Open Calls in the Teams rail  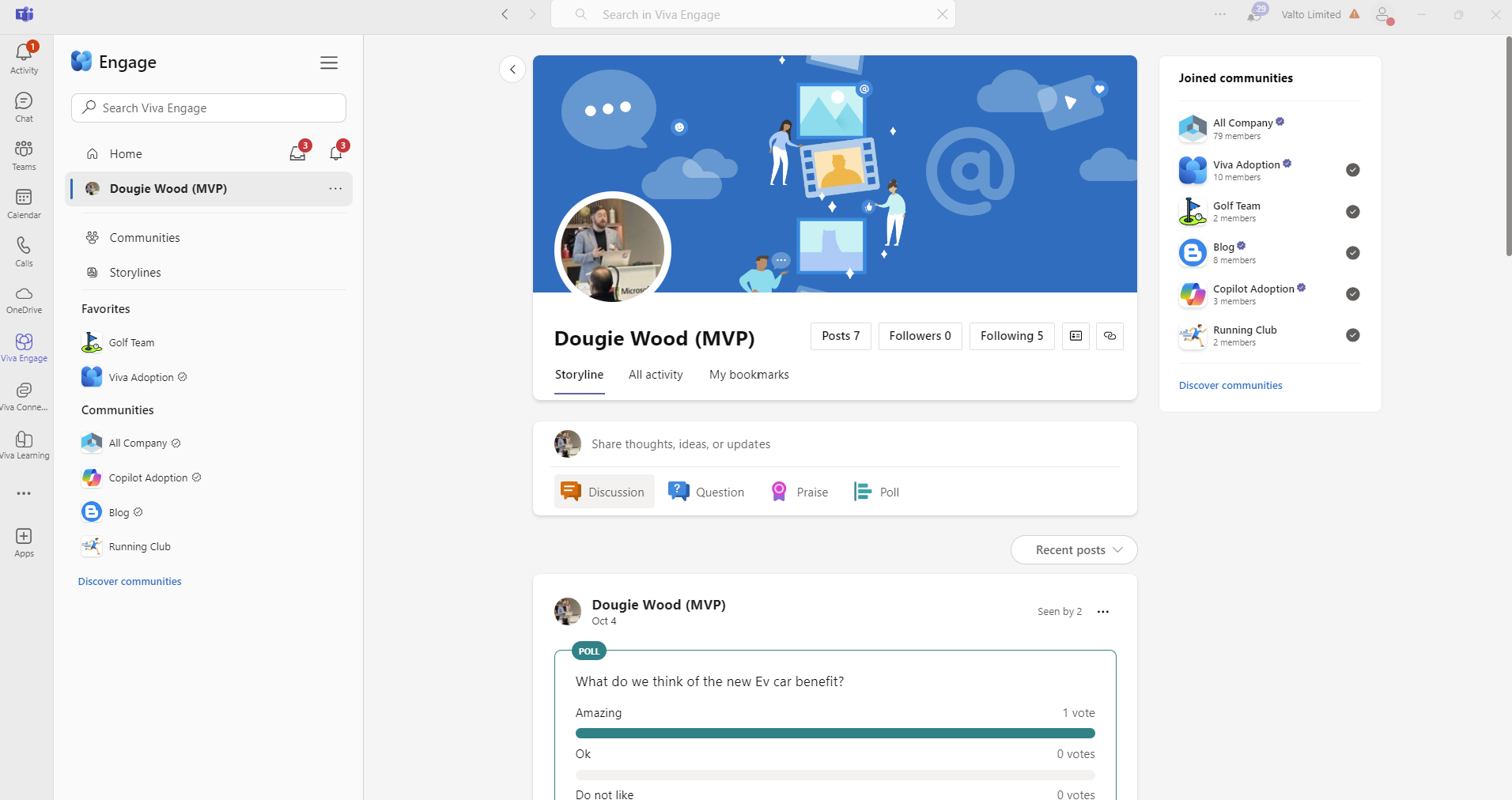coord(25,251)
